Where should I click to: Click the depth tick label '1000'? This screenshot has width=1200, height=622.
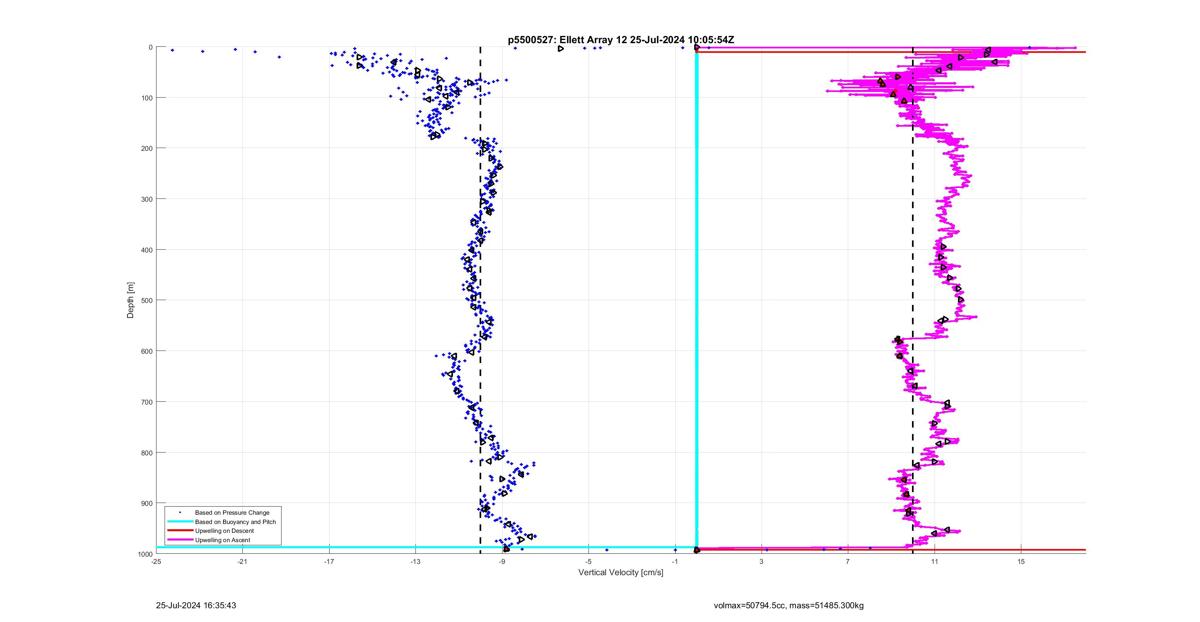(144, 554)
